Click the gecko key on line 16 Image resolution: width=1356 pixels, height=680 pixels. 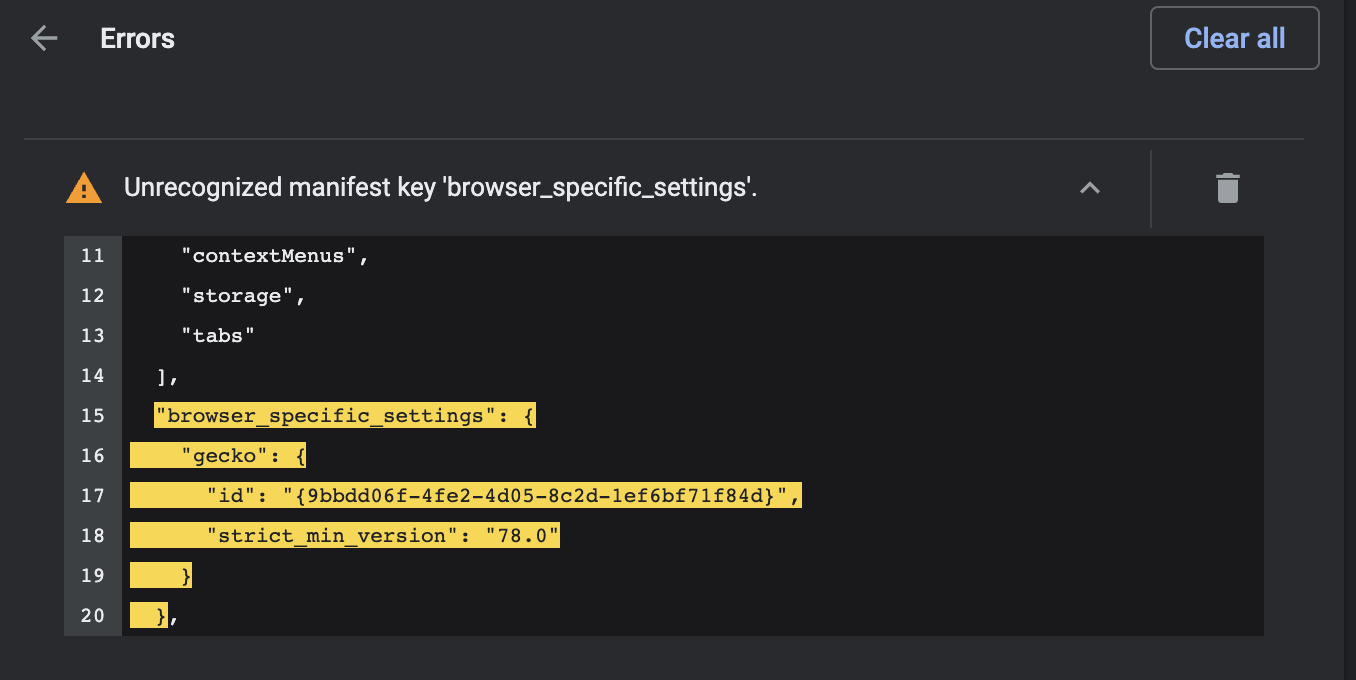pyautogui.click(x=218, y=455)
